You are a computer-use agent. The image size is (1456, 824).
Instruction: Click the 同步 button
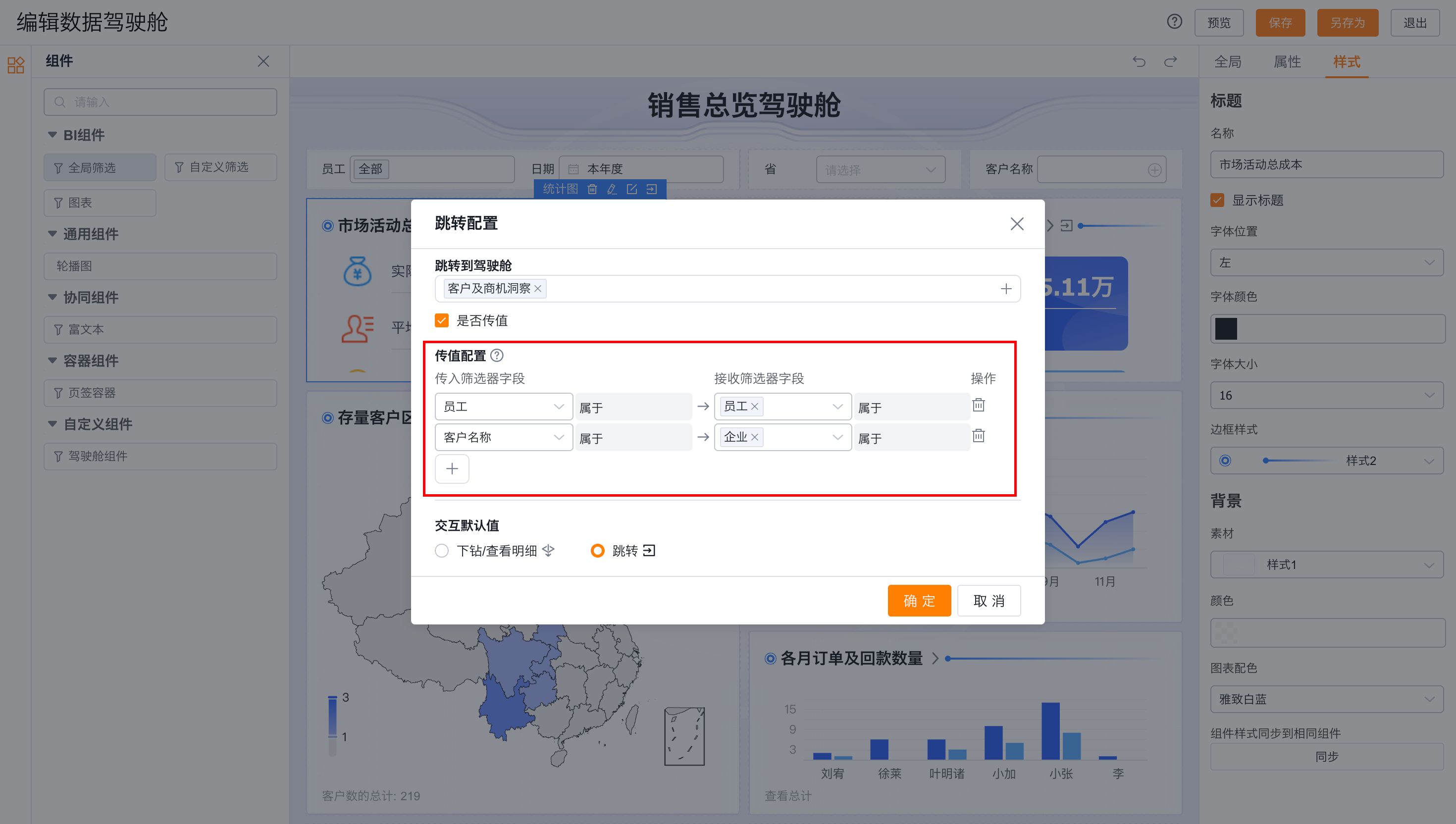tap(1326, 757)
